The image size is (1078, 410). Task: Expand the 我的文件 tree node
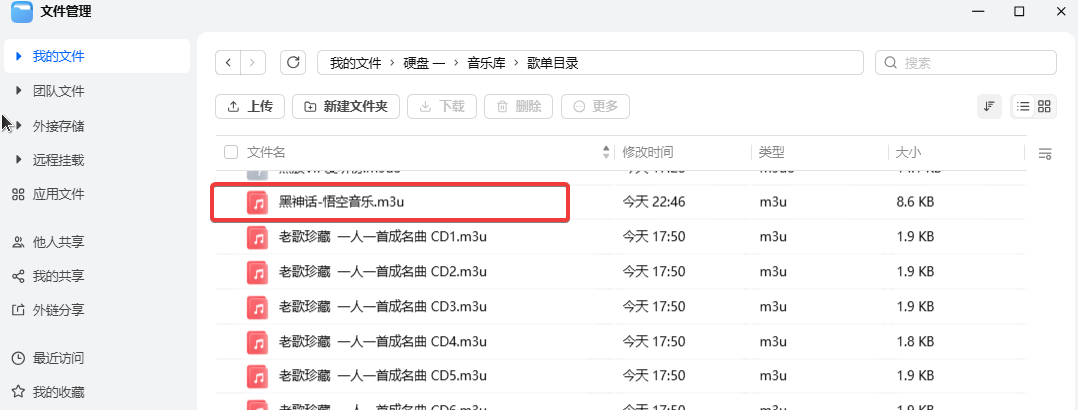pyautogui.click(x=19, y=56)
